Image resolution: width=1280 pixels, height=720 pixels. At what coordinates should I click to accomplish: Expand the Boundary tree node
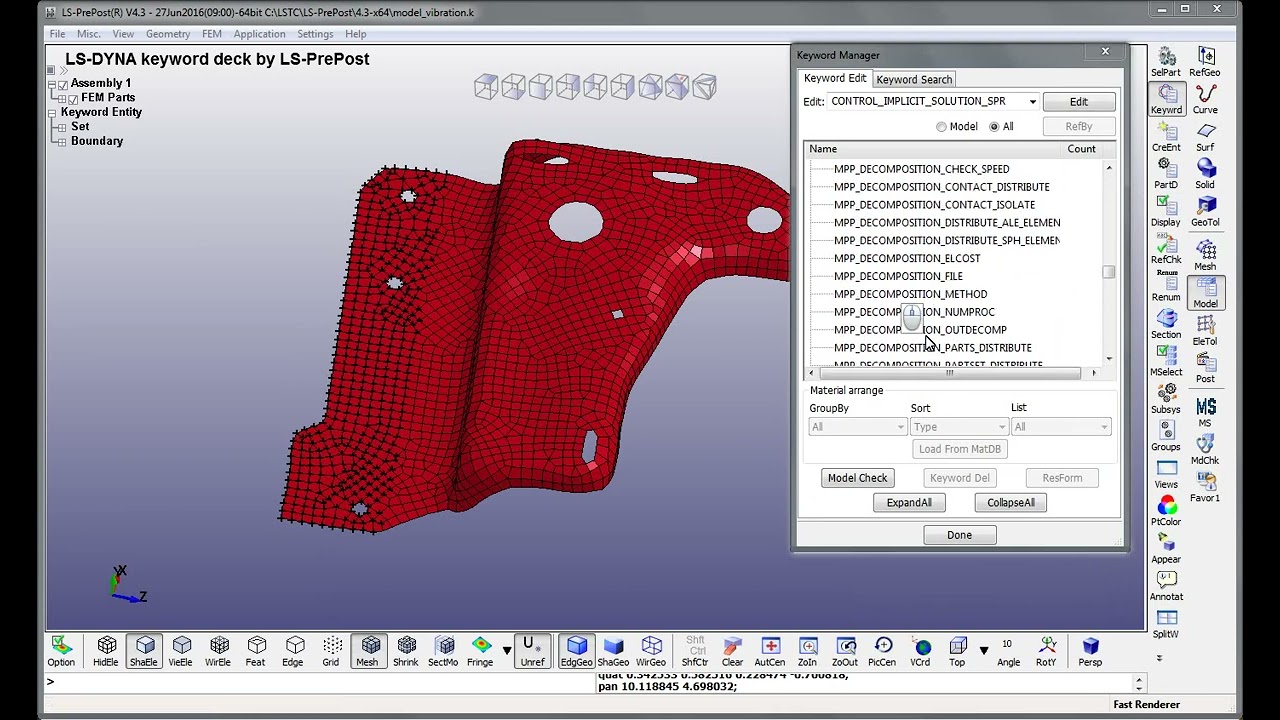(62, 142)
